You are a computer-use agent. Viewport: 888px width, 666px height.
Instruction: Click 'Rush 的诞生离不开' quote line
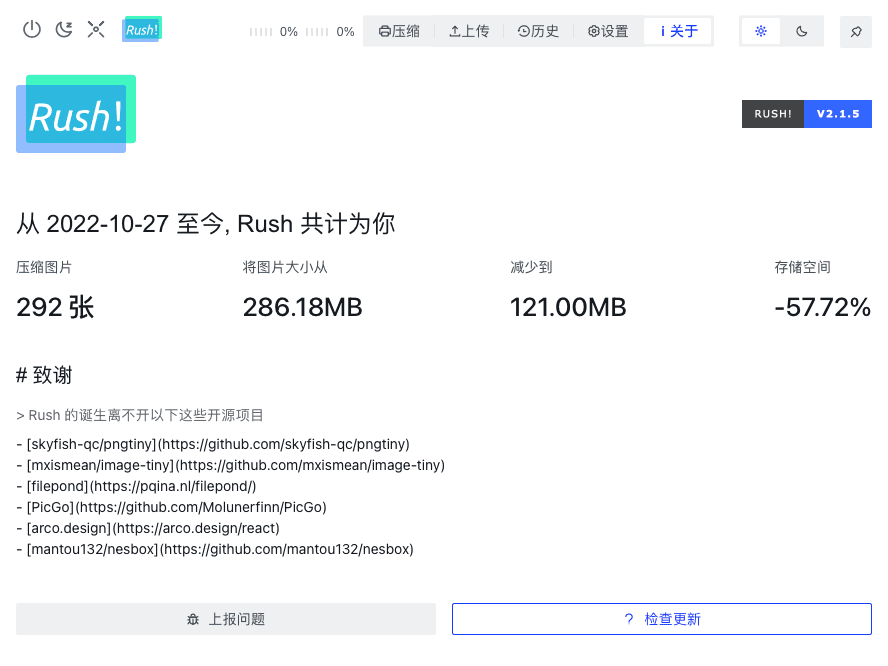(x=140, y=415)
